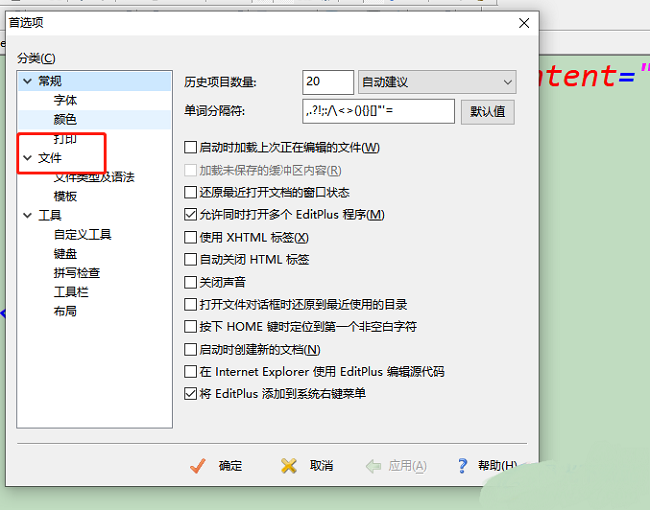Screen dimensions: 650x510
Task: Enable 打开文件对话框时还原到最近使用的目录
Action: tap(190, 304)
